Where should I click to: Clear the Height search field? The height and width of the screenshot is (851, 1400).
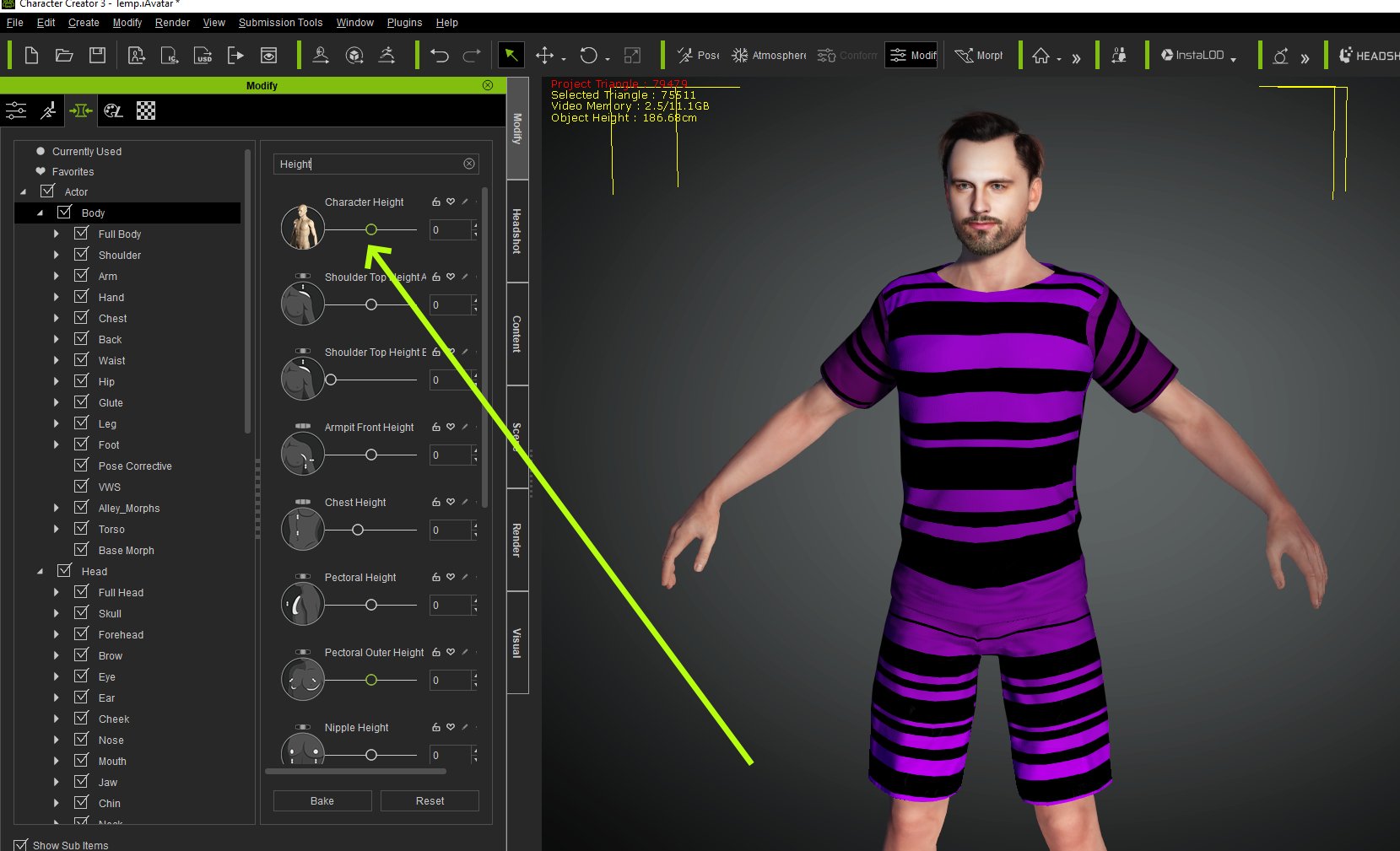click(x=469, y=164)
